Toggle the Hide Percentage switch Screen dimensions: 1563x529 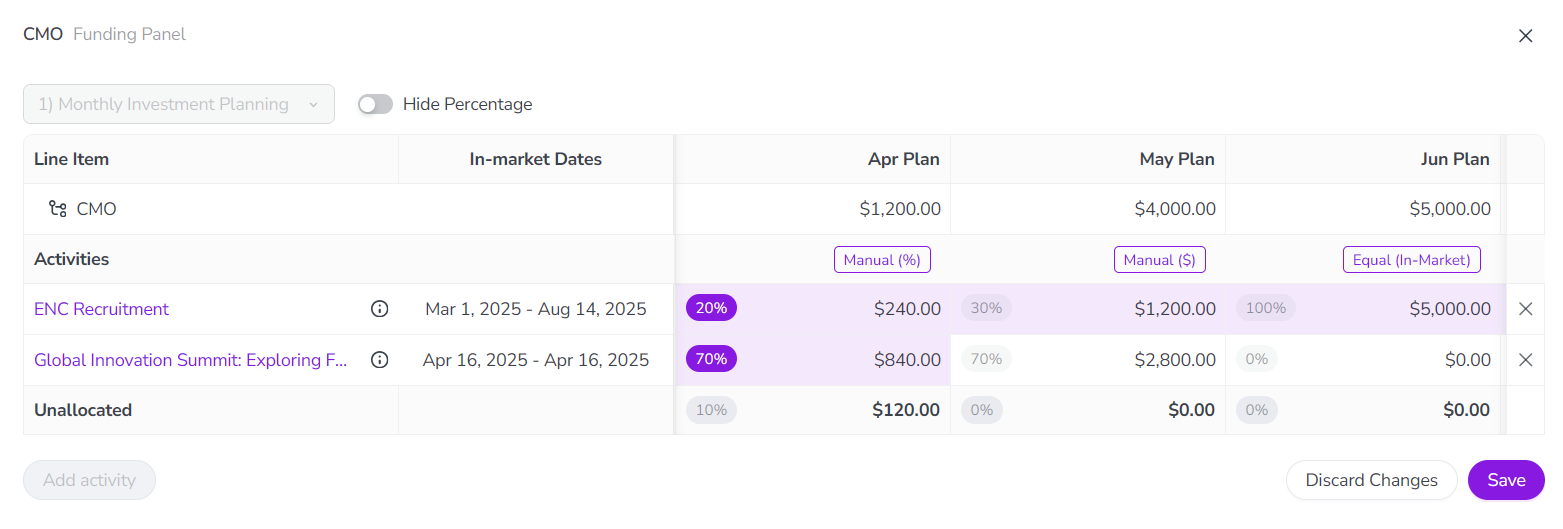pos(376,104)
